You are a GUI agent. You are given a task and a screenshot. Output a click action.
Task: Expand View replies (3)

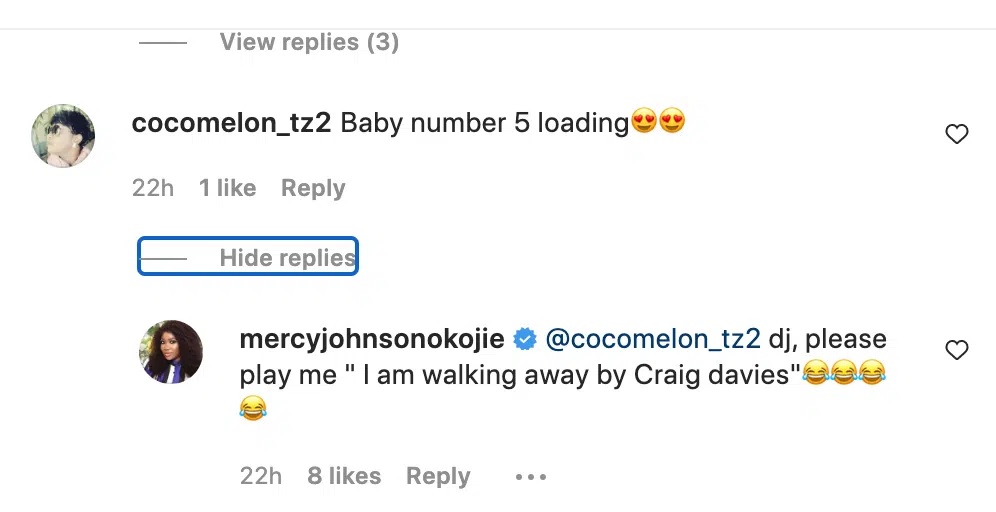[308, 42]
